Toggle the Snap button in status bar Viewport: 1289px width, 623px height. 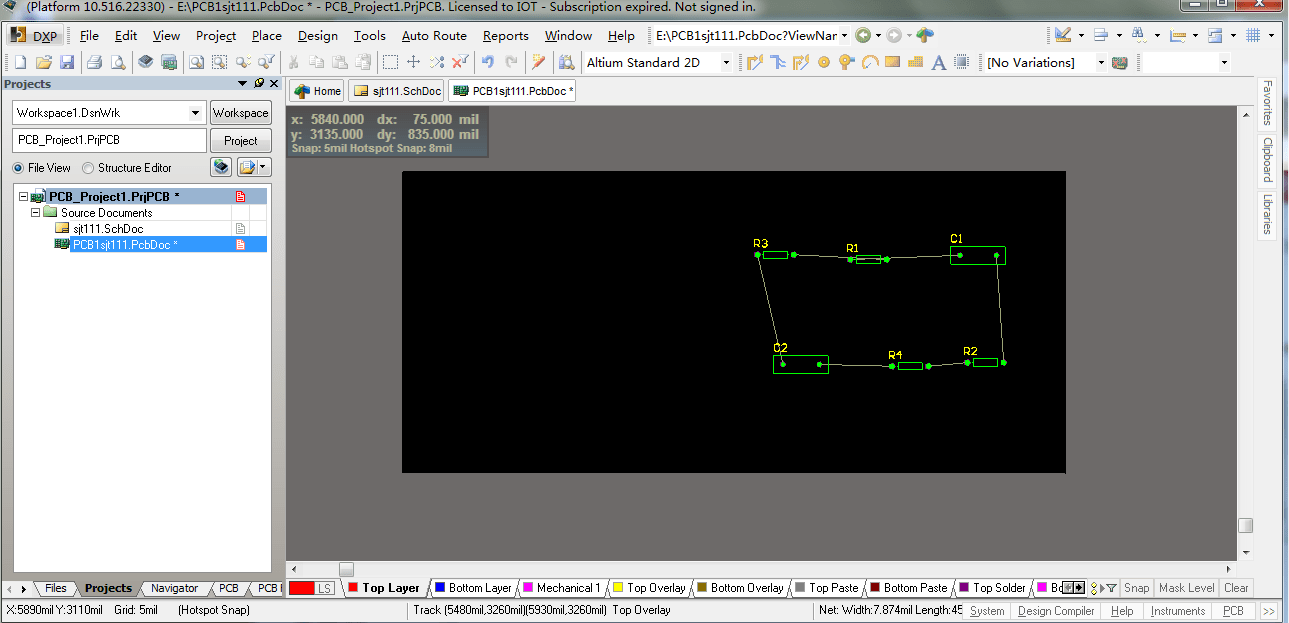coord(1136,588)
